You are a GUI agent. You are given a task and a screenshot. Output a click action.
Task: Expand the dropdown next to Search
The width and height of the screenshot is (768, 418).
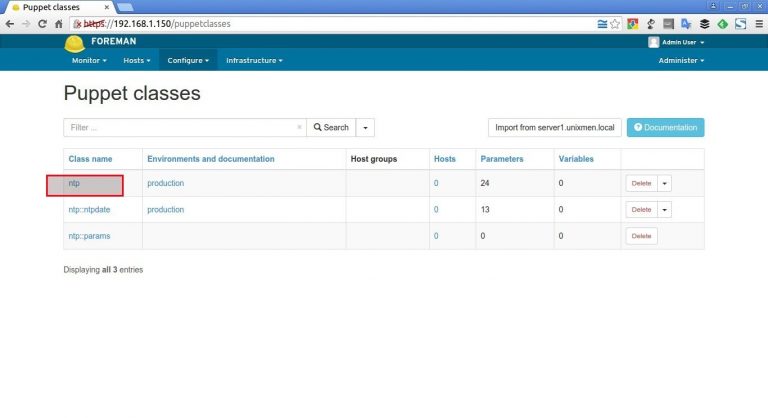pyautogui.click(x=365, y=127)
